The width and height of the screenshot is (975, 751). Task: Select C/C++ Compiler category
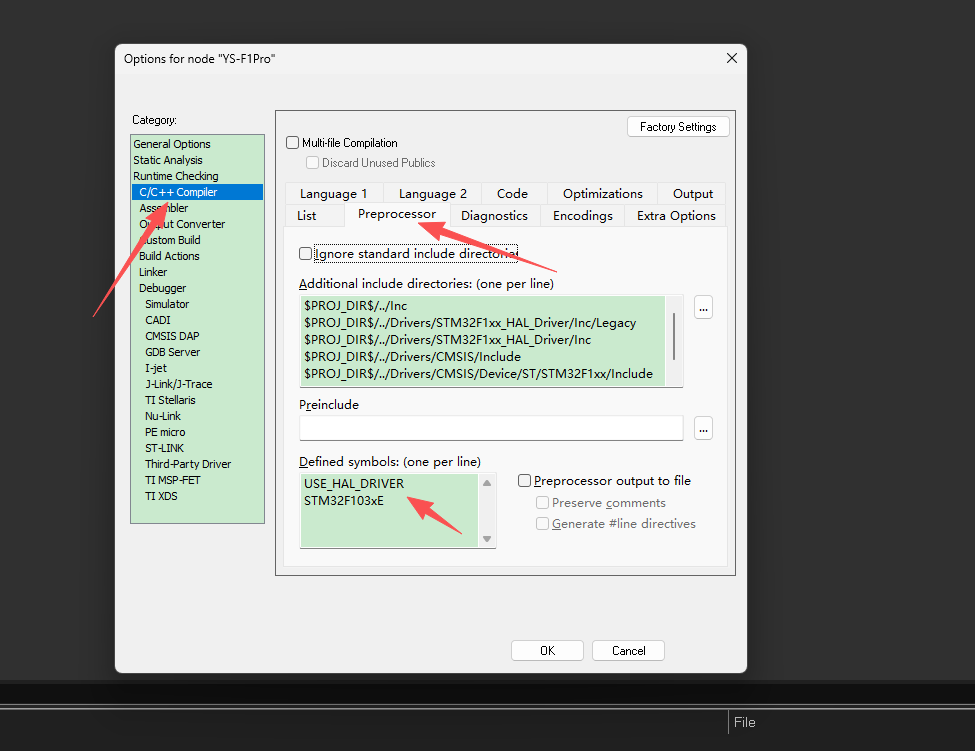click(x=197, y=192)
